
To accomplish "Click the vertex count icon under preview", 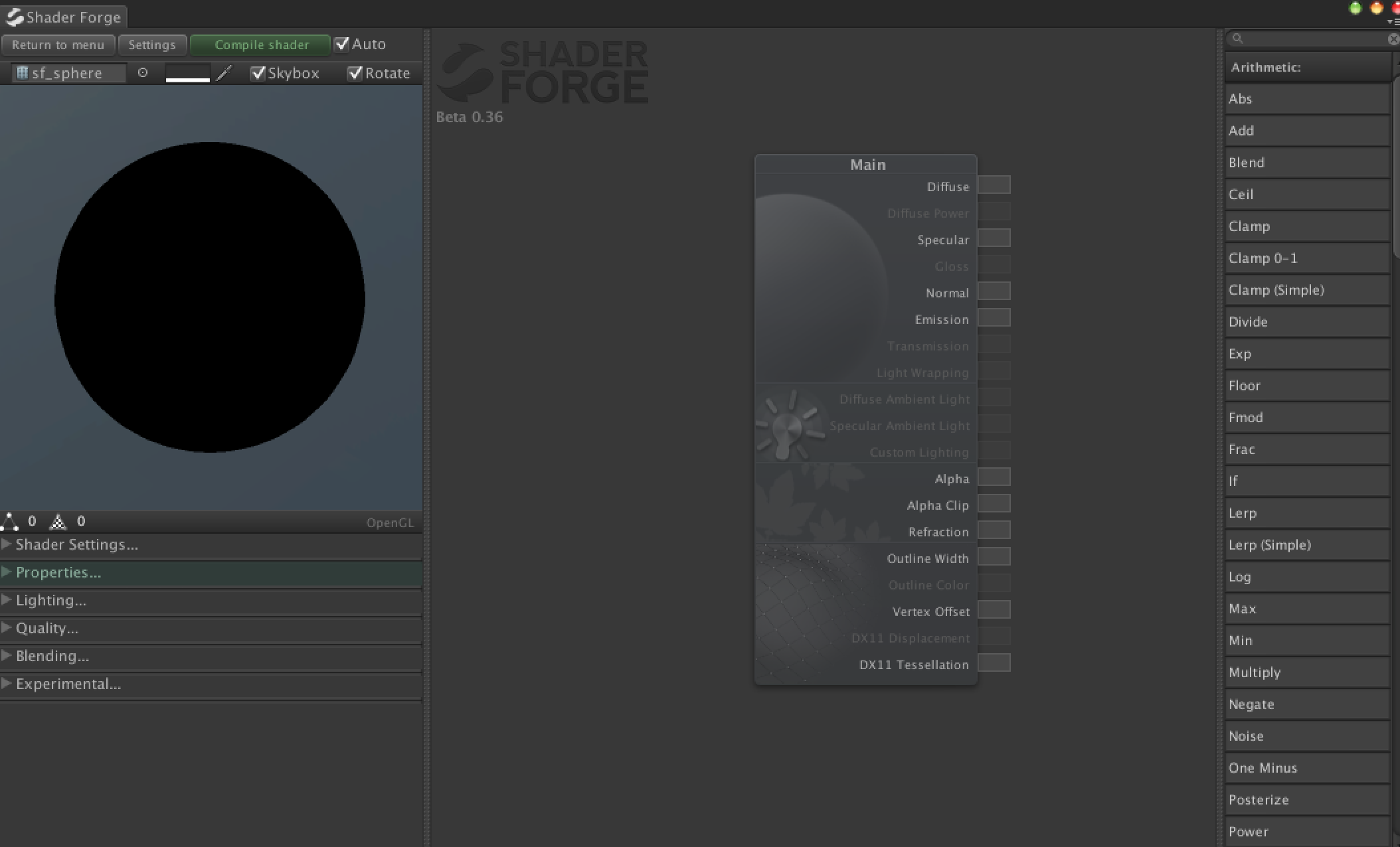I will (x=10, y=522).
